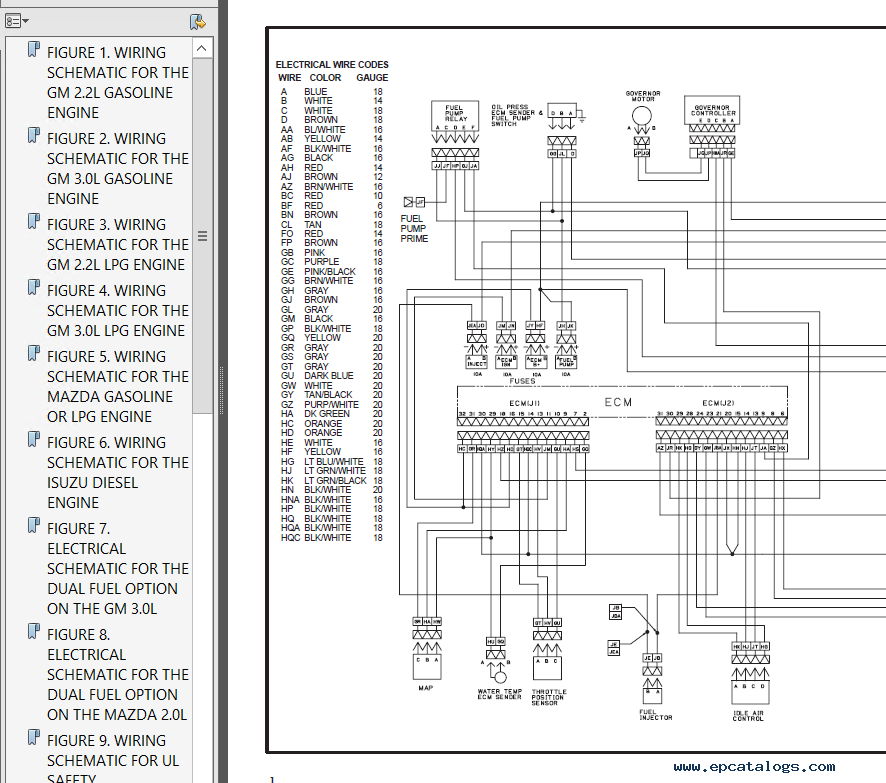The height and width of the screenshot is (783, 886).
Task: Open Figure 7 dual fuel GM 3.0L bookmark
Action: (x=118, y=568)
